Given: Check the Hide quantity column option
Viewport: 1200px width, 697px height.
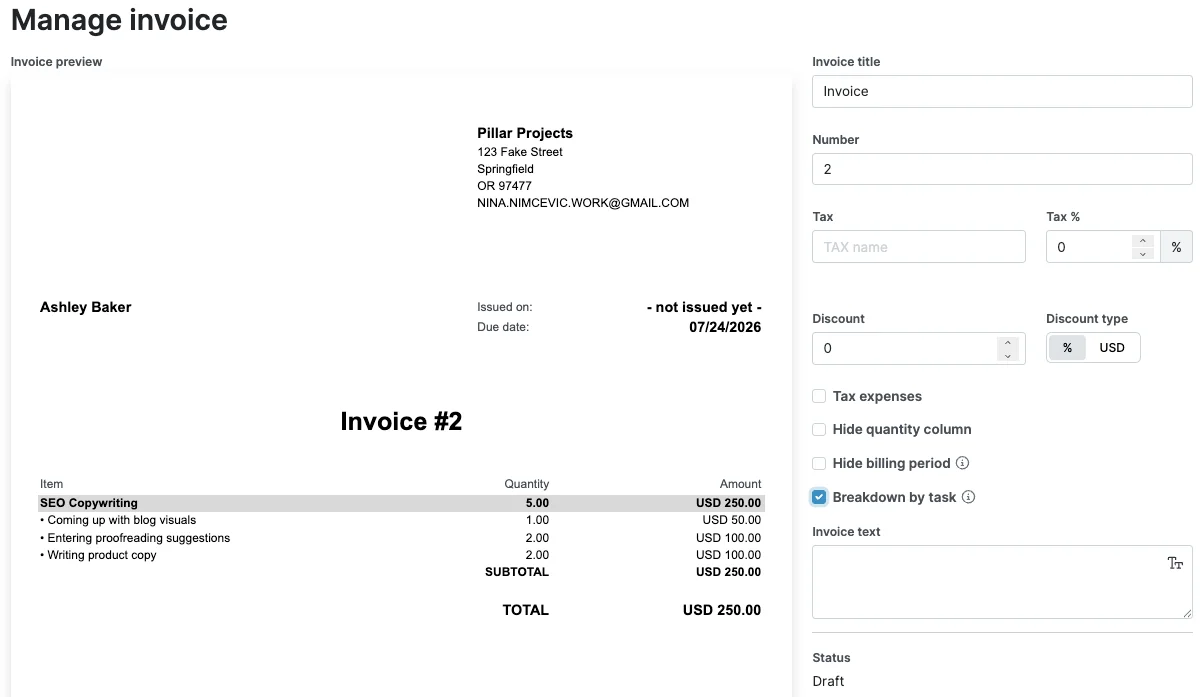Looking at the screenshot, I should [819, 429].
